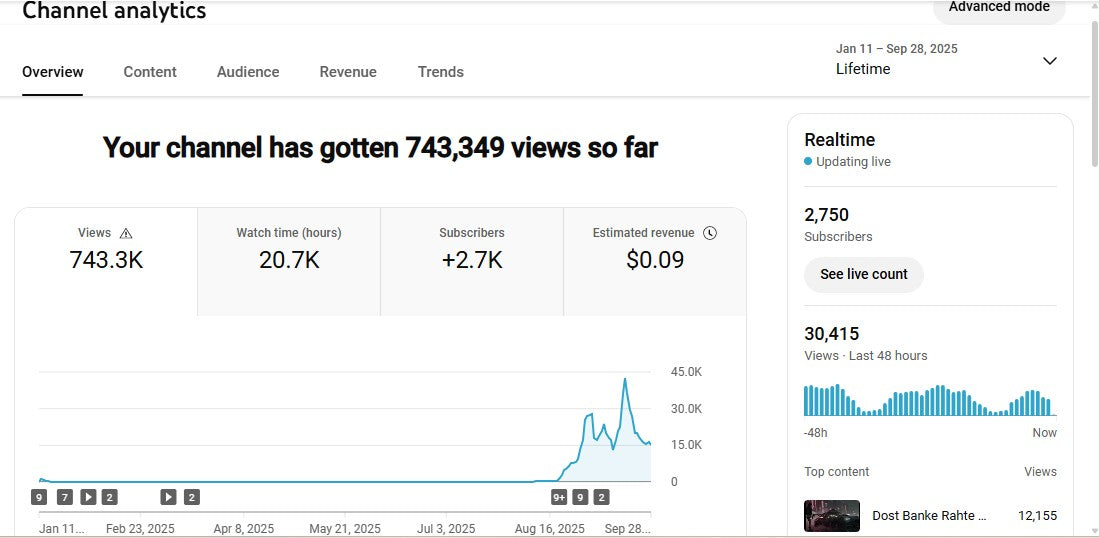The width and height of the screenshot is (1099, 538).
Task: Go to the Revenue tab
Action: 348,72
